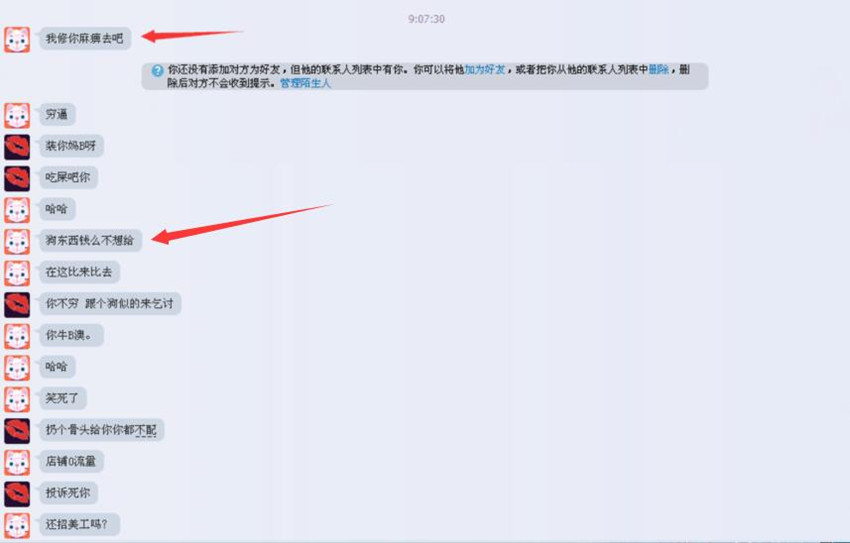
Task: Open cat avatar beside "店铺0流量" message
Action: coord(17,462)
